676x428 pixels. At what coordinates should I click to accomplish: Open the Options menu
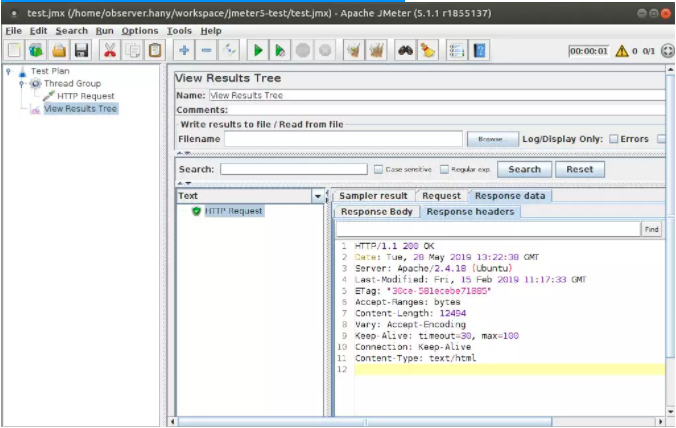point(140,31)
